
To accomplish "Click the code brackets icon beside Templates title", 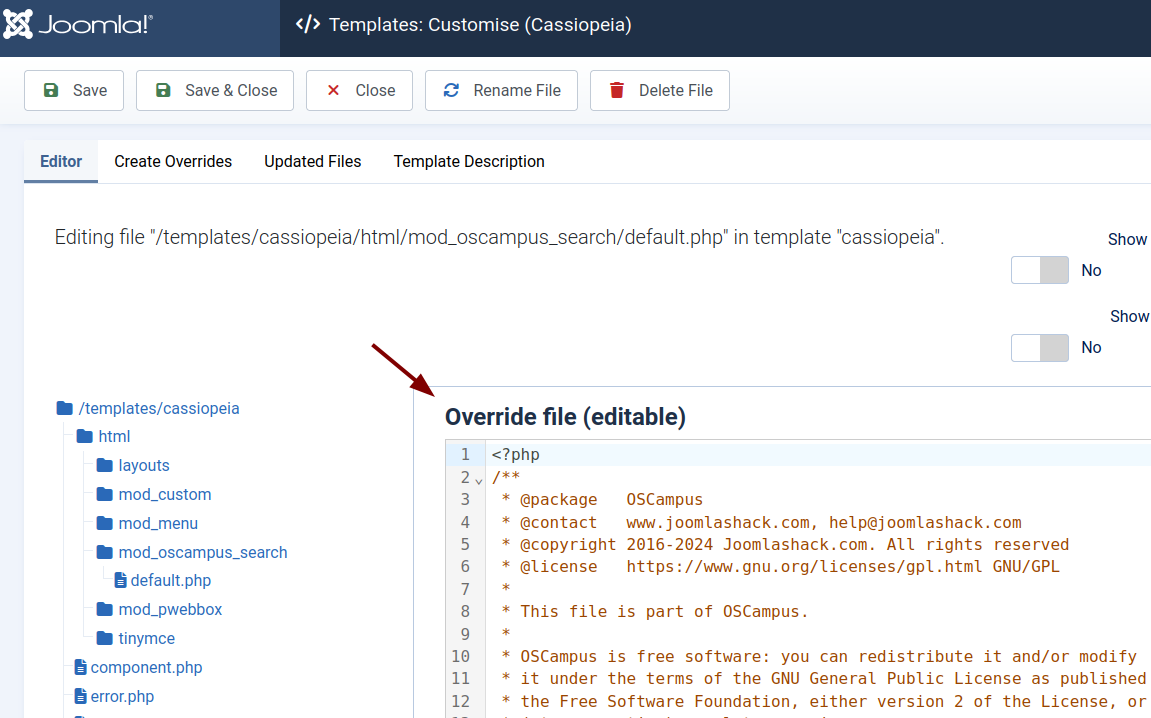I will [308, 24].
